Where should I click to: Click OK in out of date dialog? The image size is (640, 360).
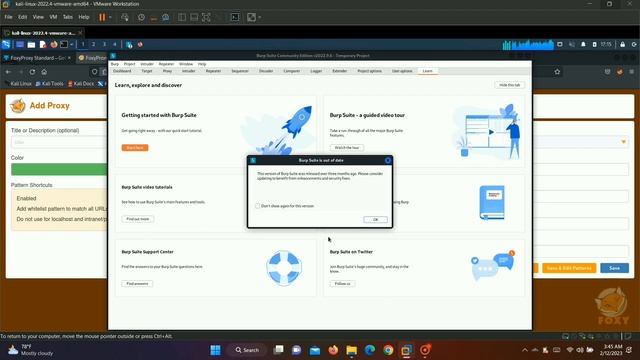click(x=376, y=219)
